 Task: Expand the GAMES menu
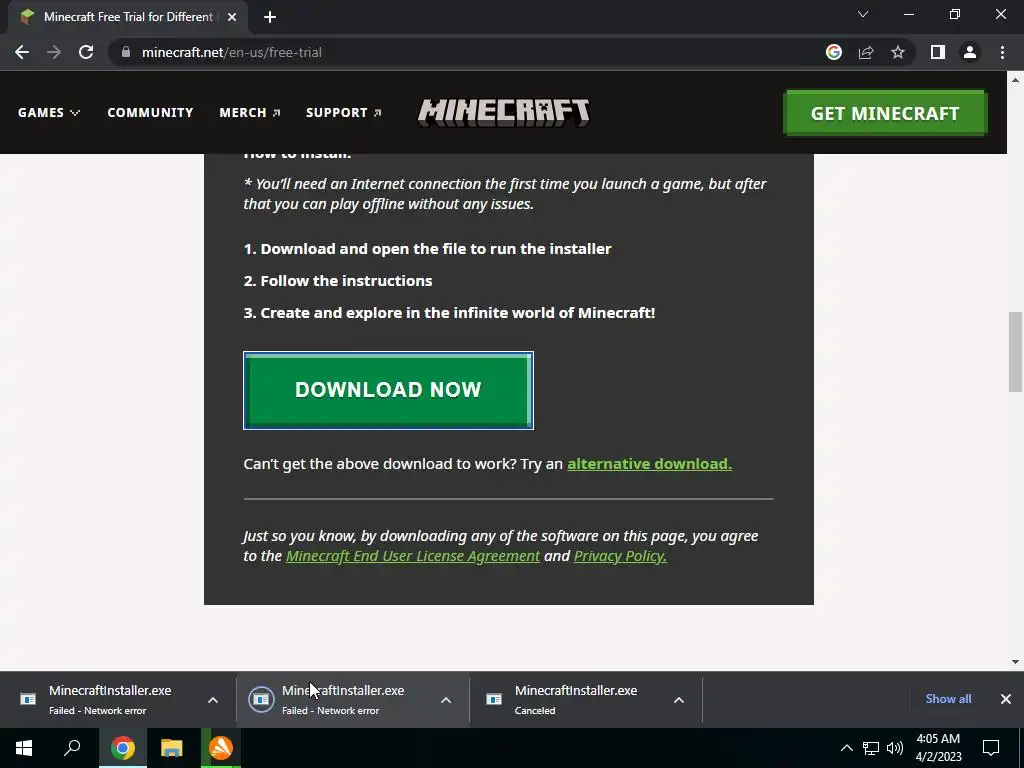click(x=49, y=112)
